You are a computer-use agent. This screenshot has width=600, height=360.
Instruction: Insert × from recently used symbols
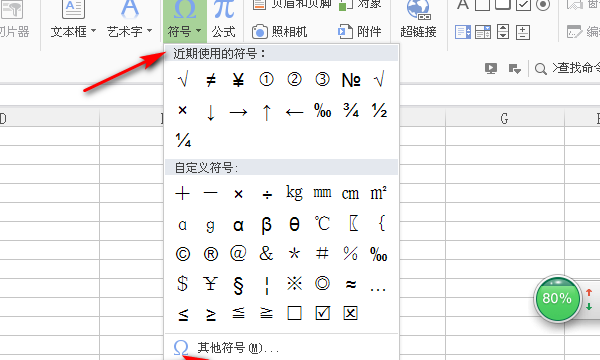pos(183,111)
